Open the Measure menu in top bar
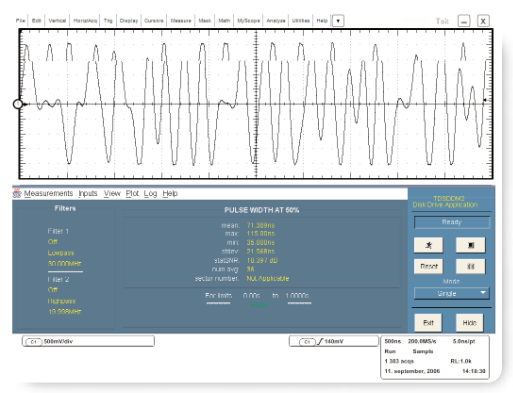Image resolution: width=513 pixels, height=393 pixels. (x=181, y=21)
